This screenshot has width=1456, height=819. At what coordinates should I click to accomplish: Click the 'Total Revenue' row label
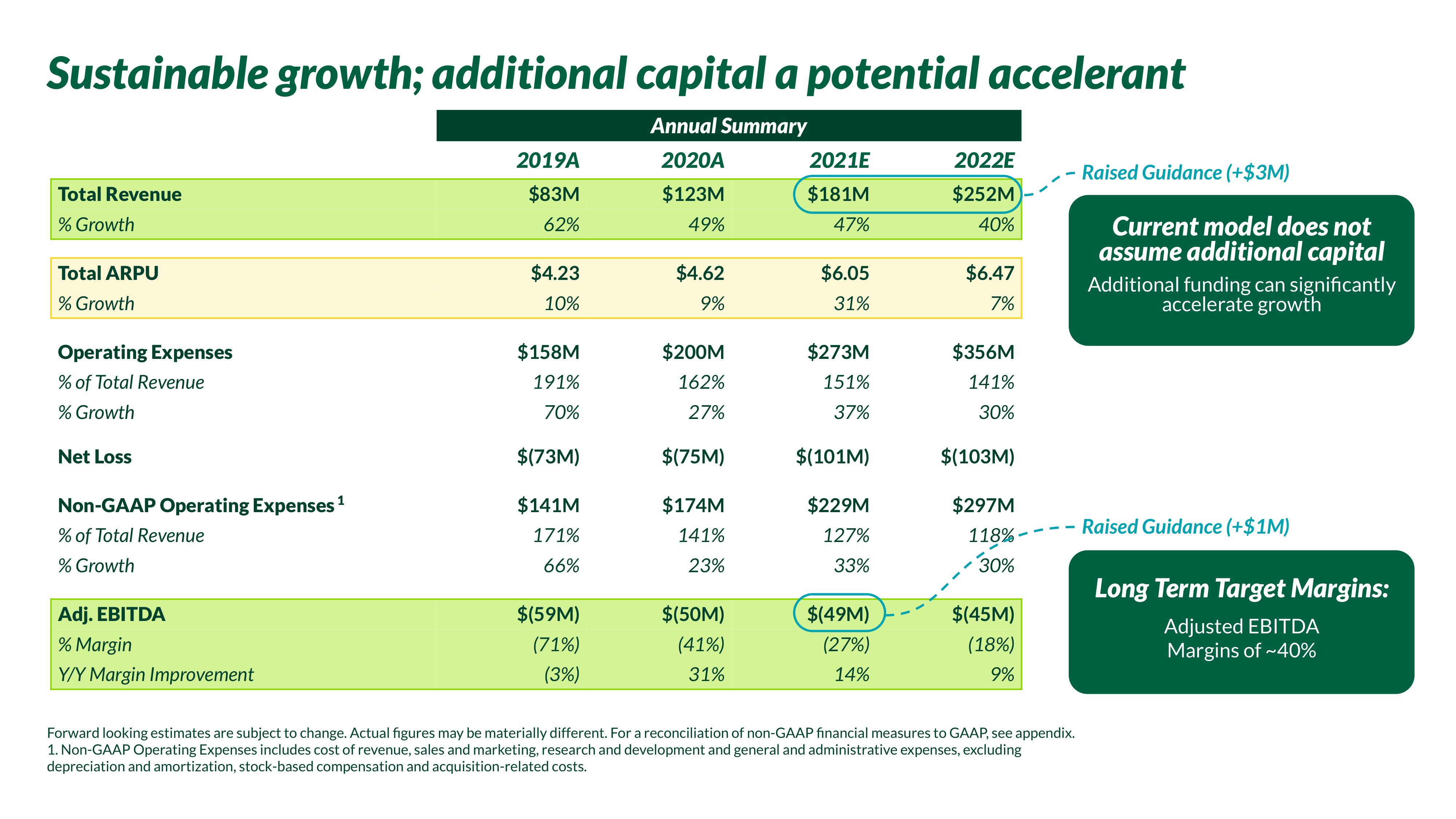(120, 194)
